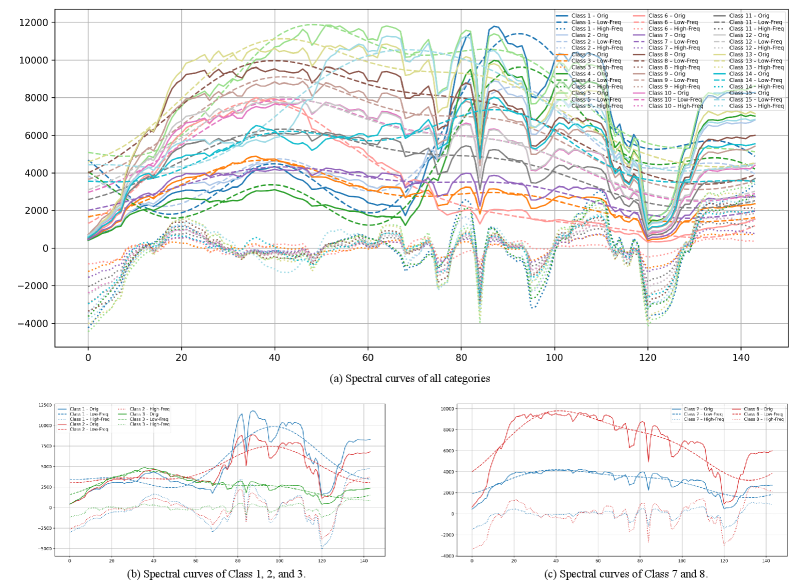Screen dimensions: 797x583
Task: Click 'Class 12 – High-Freq' in chart (a) legend
Action: [x=756, y=48]
